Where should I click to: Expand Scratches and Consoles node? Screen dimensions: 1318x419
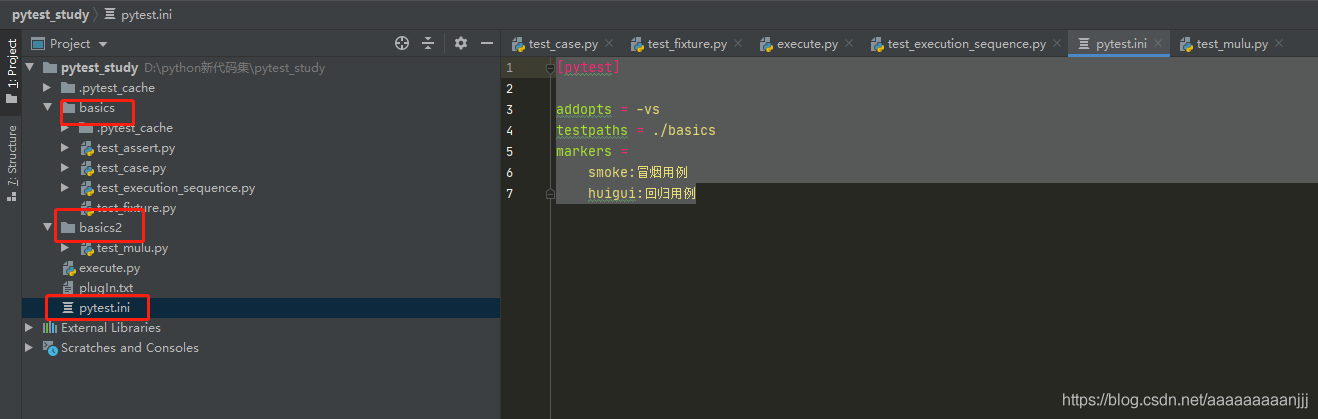coord(30,348)
